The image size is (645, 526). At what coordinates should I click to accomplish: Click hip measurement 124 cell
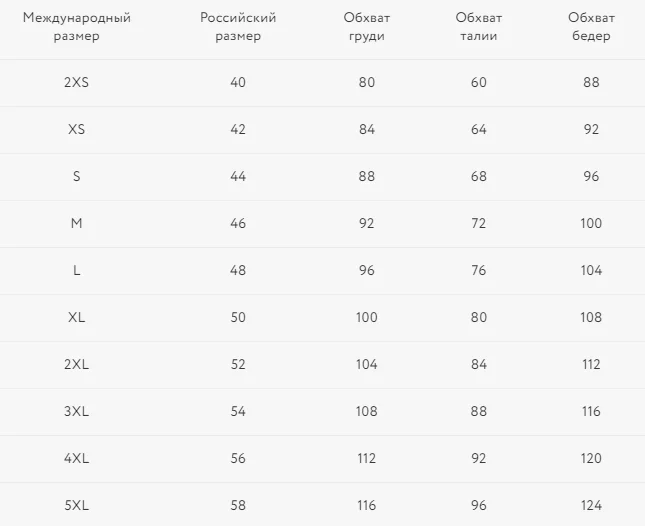point(591,505)
